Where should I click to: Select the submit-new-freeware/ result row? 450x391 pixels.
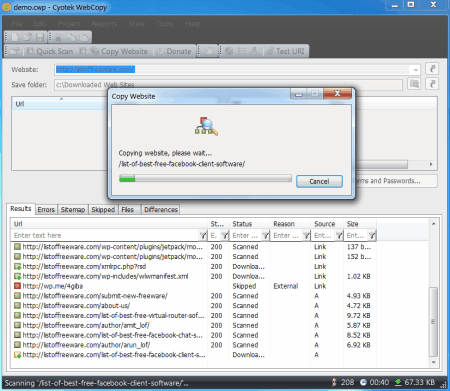(x=193, y=296)
